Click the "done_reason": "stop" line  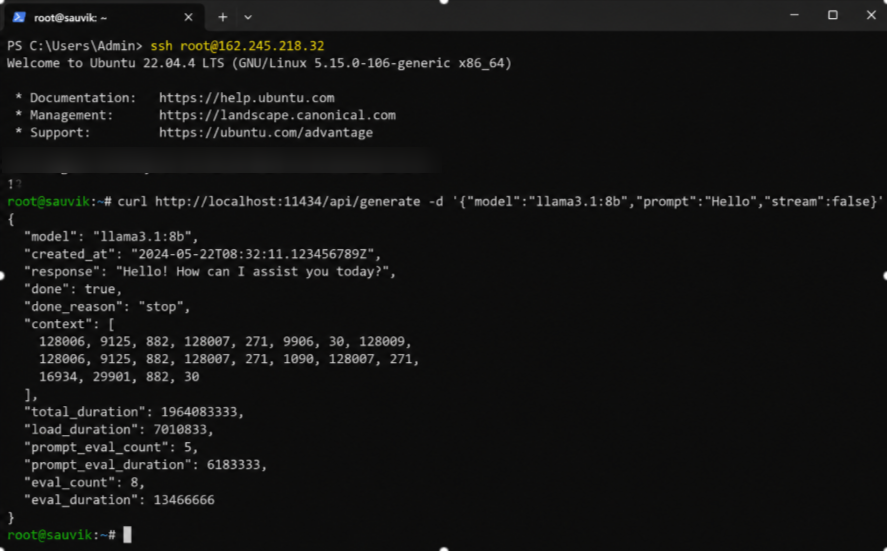tap(107, 307)
